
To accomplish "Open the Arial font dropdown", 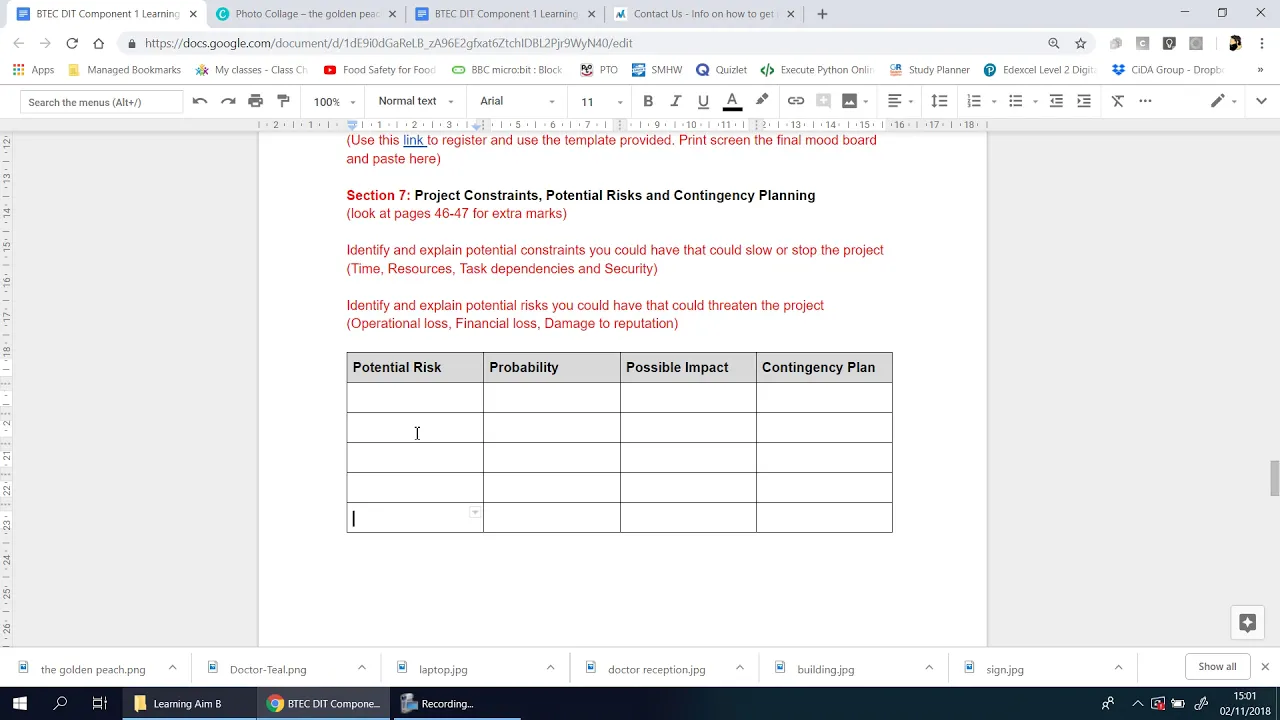I will 517,101.
